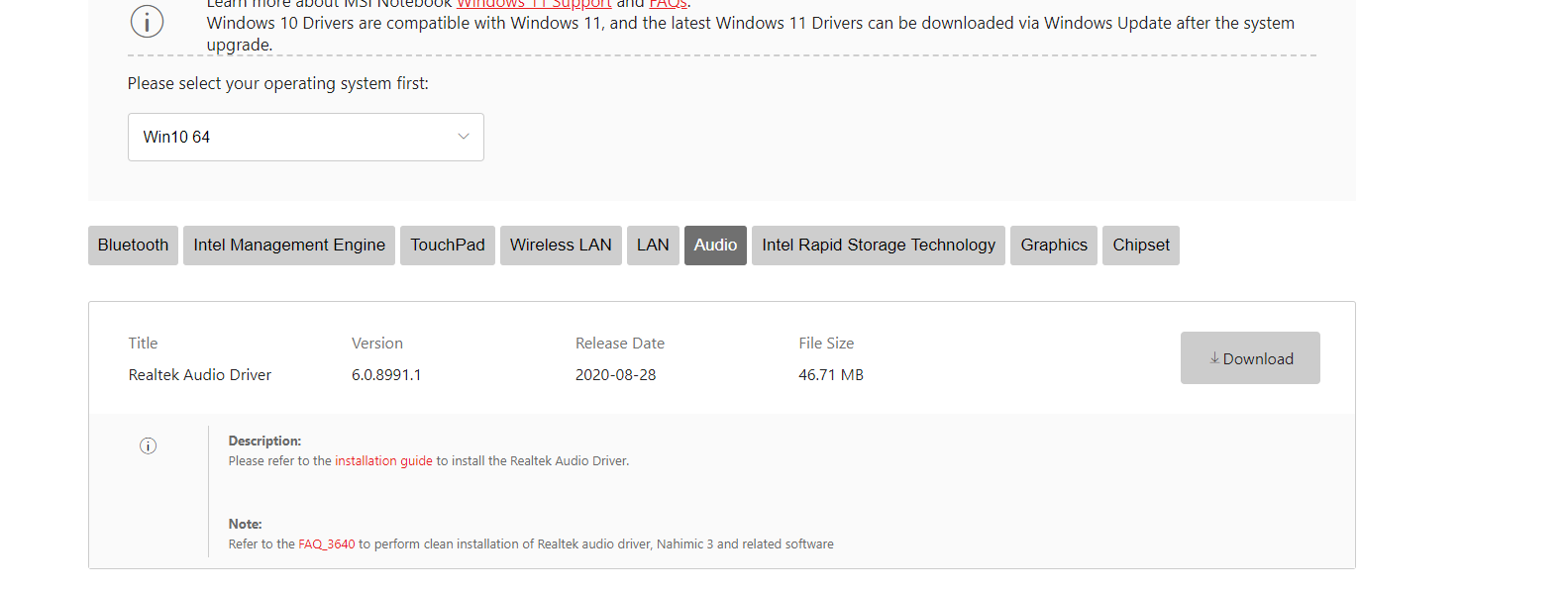Click the Realtek Audio Driver title text
Viewport: 1568px width, 592px height.
click(x=200, y=375)
